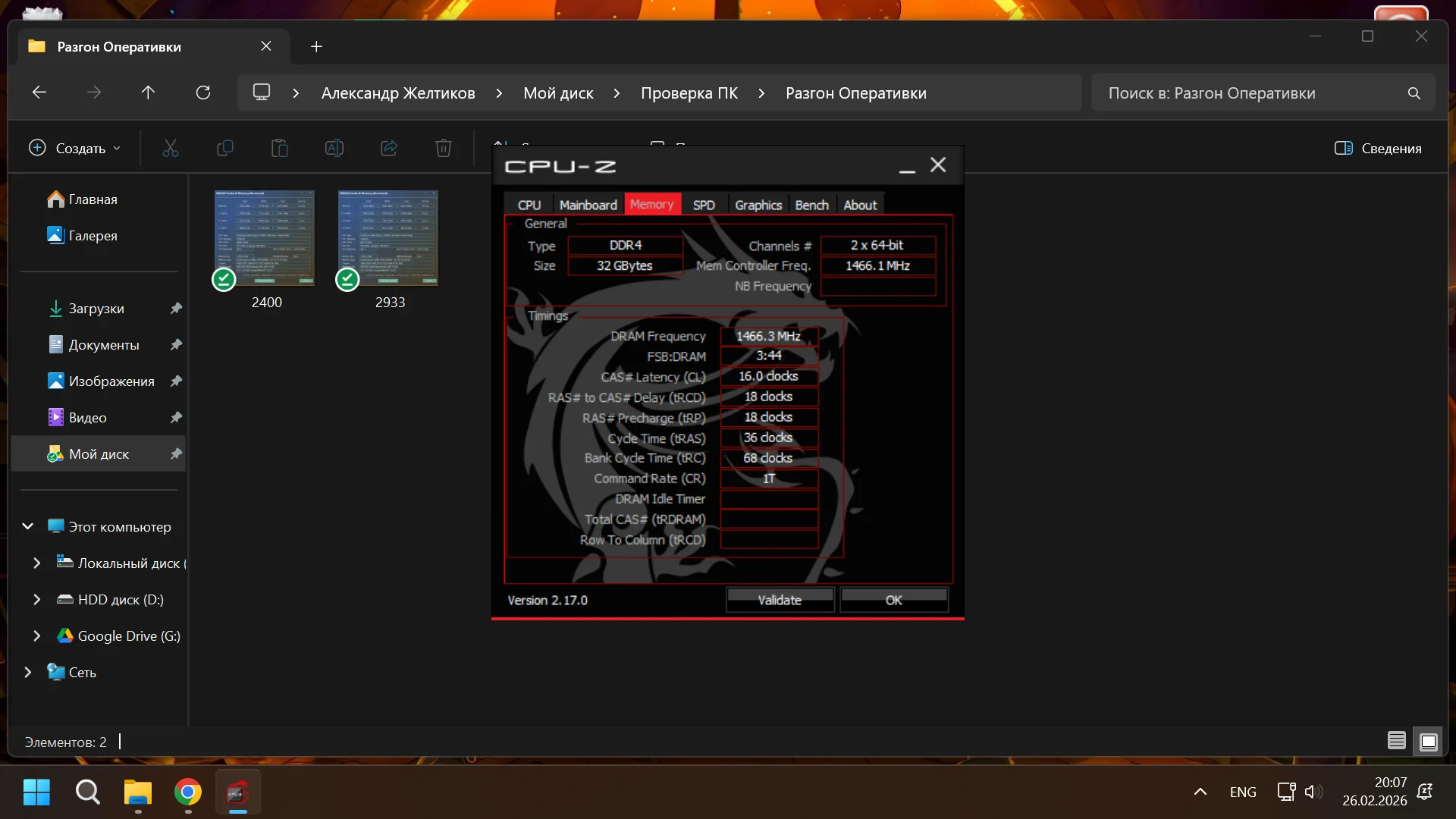
Task: Click the Share icon in toolbar
Action: click(389, 148)
